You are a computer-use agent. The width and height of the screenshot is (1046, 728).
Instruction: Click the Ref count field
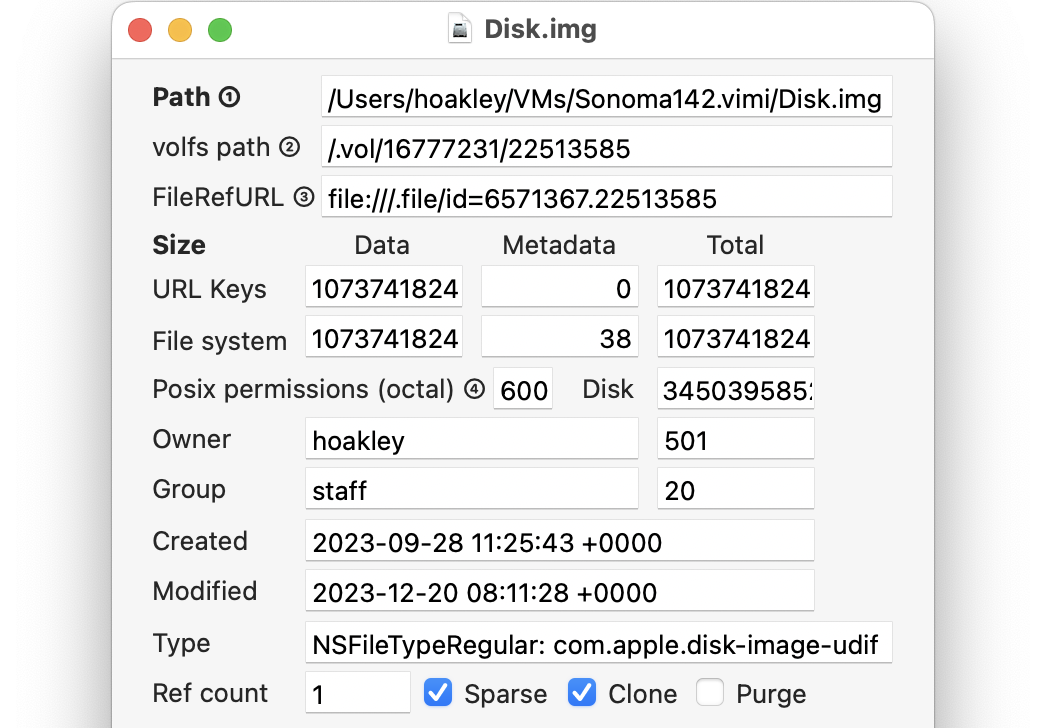(357, 694)
